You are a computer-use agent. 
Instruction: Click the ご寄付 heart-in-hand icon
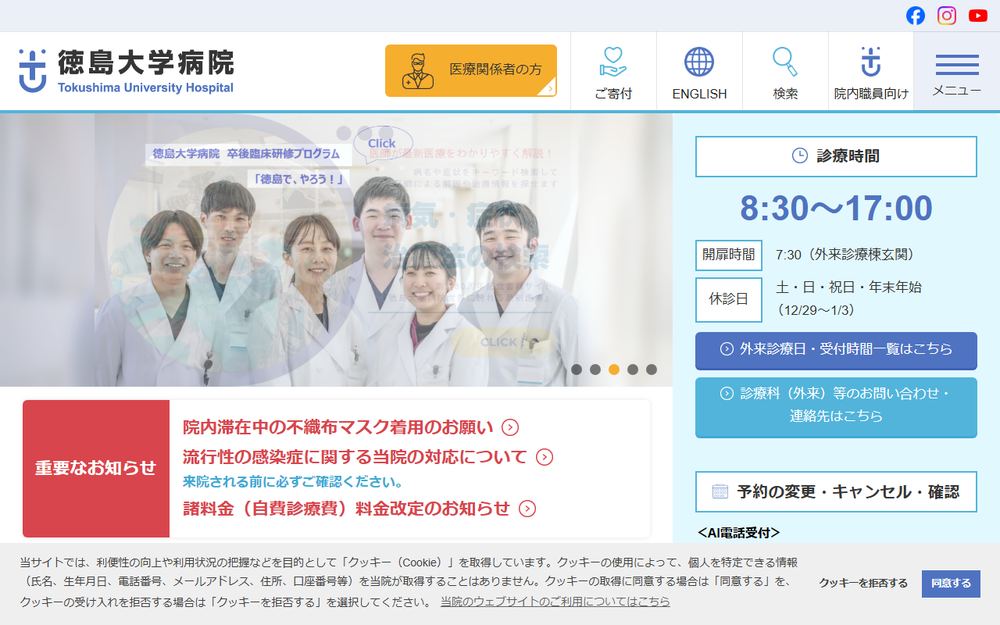tap(613, 62)
